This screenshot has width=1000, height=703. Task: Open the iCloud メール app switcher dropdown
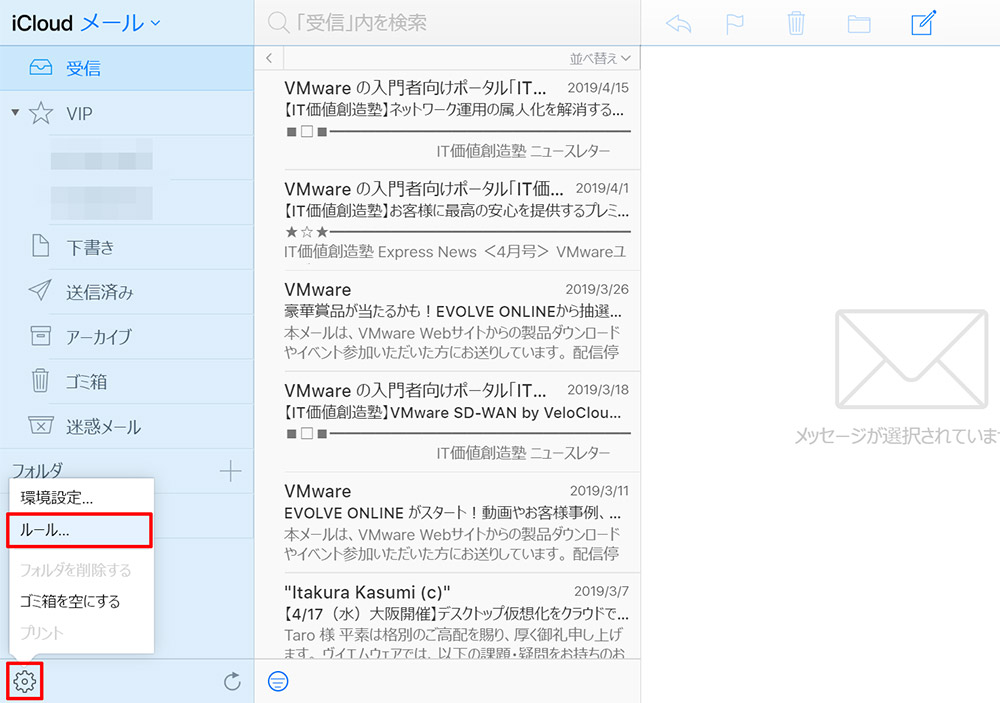coord(85,24)
